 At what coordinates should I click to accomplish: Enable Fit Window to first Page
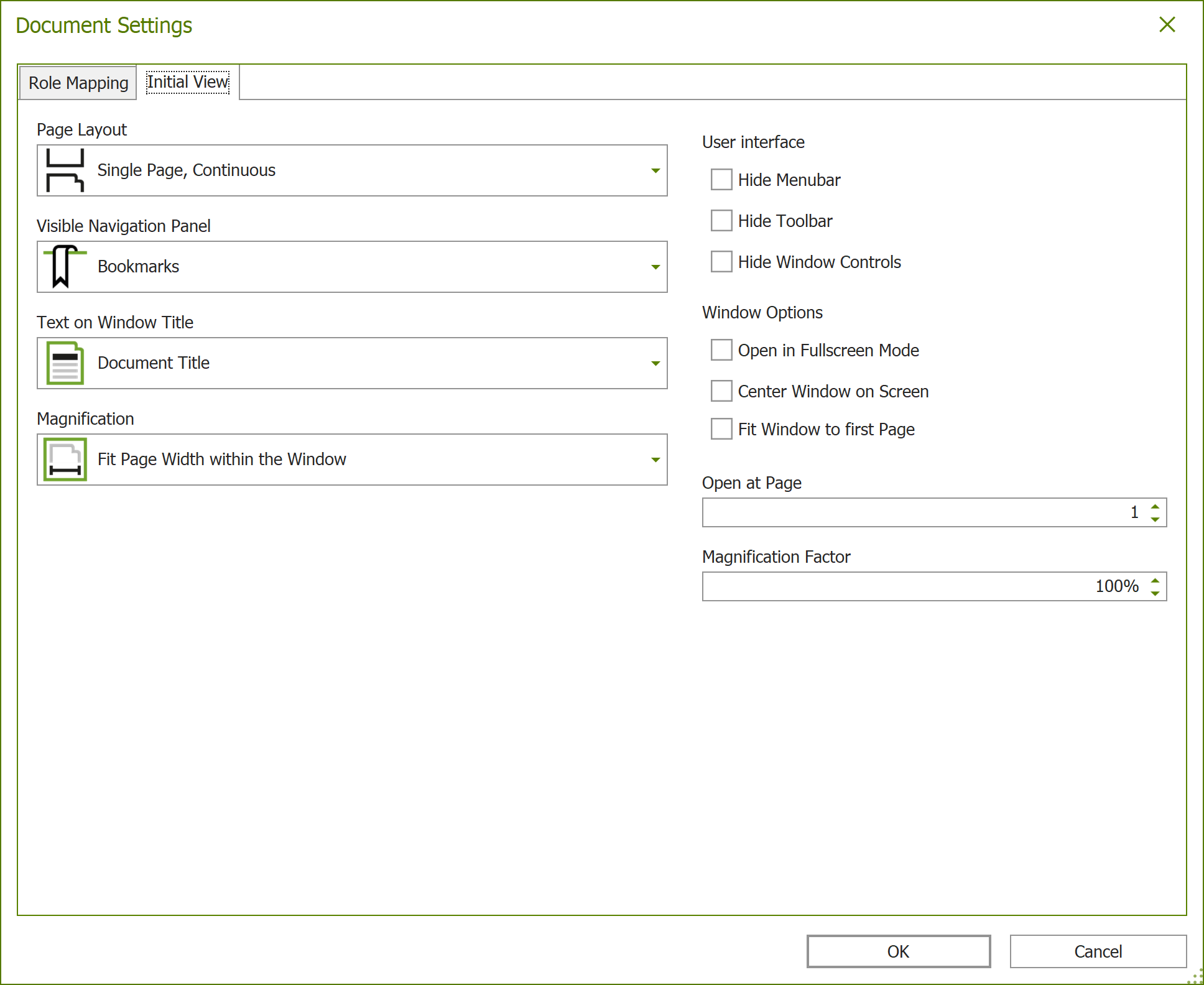tap(720, 428)
